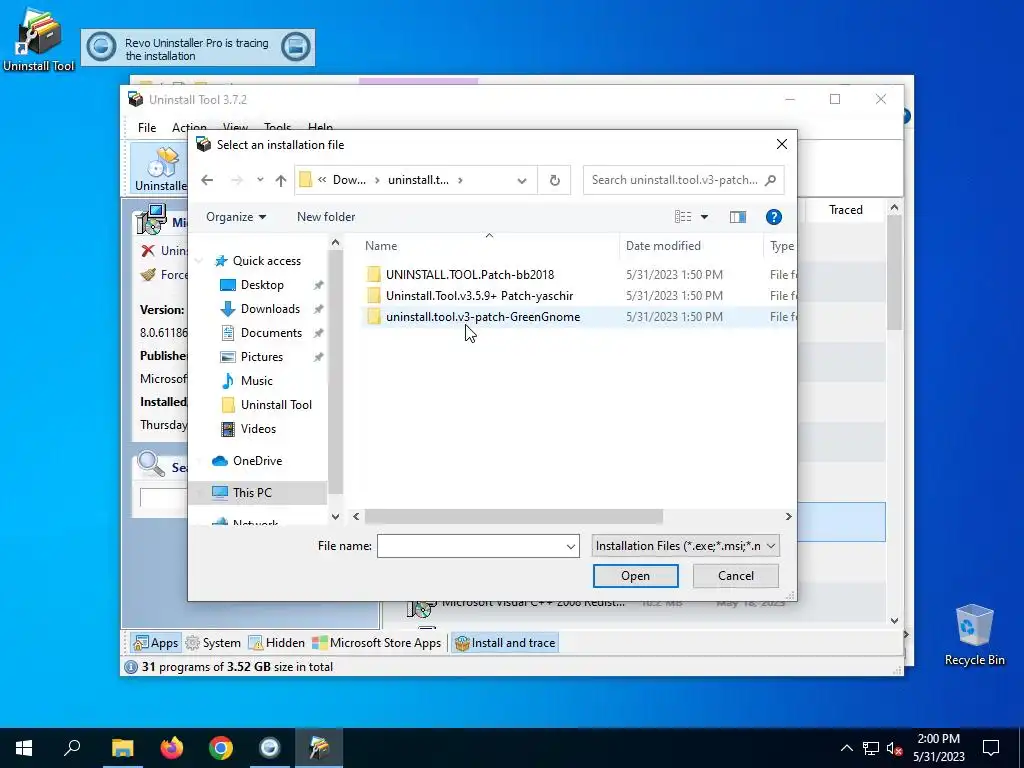
Task: Switch to Microsoft Store Apps tab
Action: click(377, 643)
